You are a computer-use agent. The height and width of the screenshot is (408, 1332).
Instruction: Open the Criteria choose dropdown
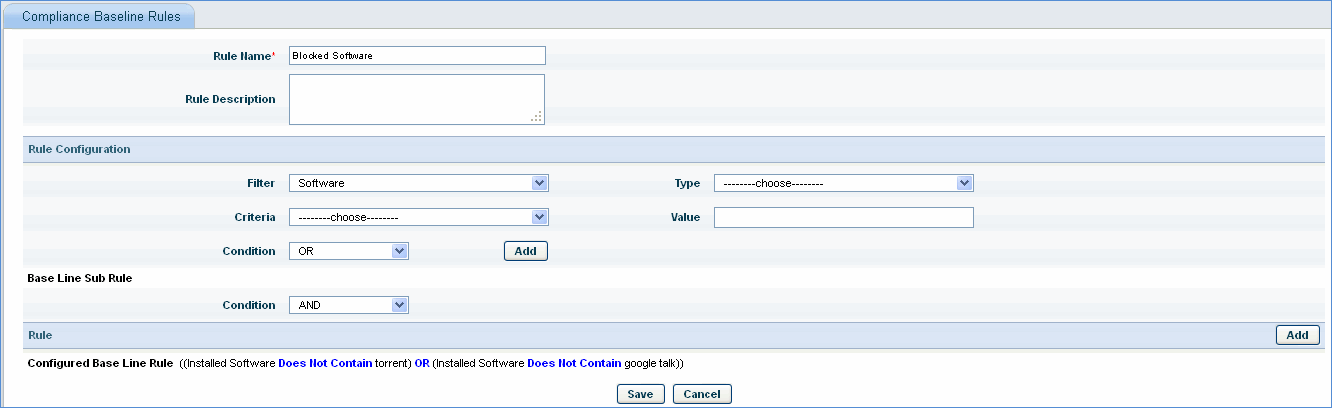(418, 217)
